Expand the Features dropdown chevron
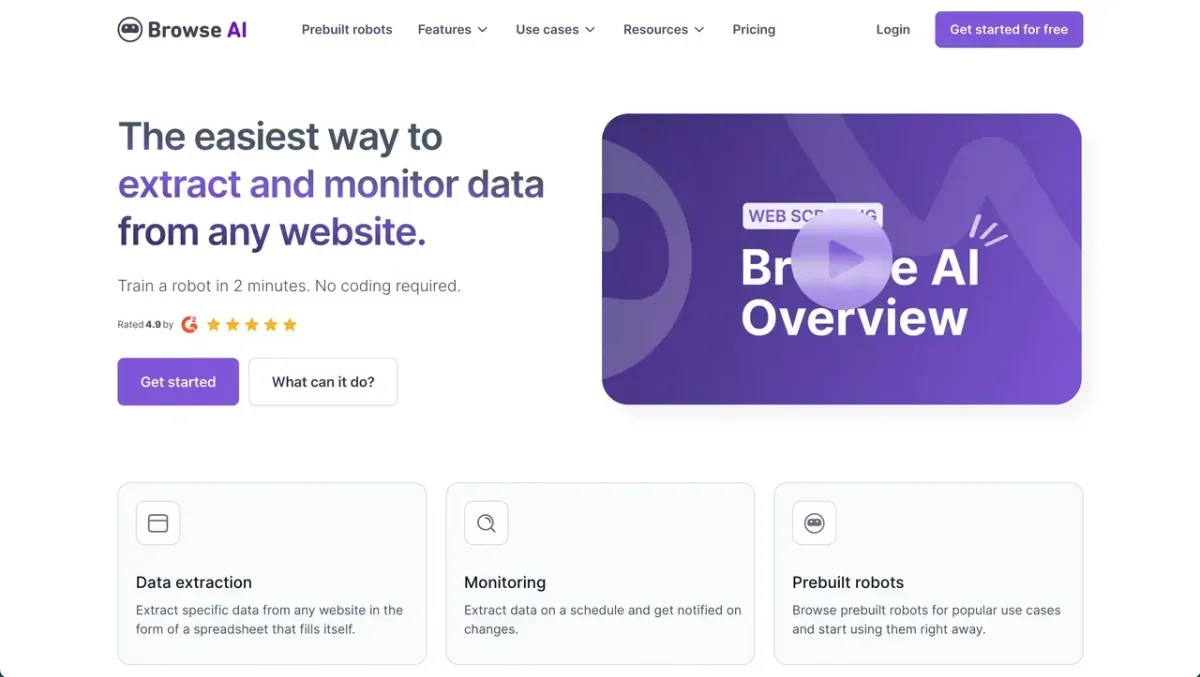This screenshot has width=1200, height=677. (x=483, y=30)
